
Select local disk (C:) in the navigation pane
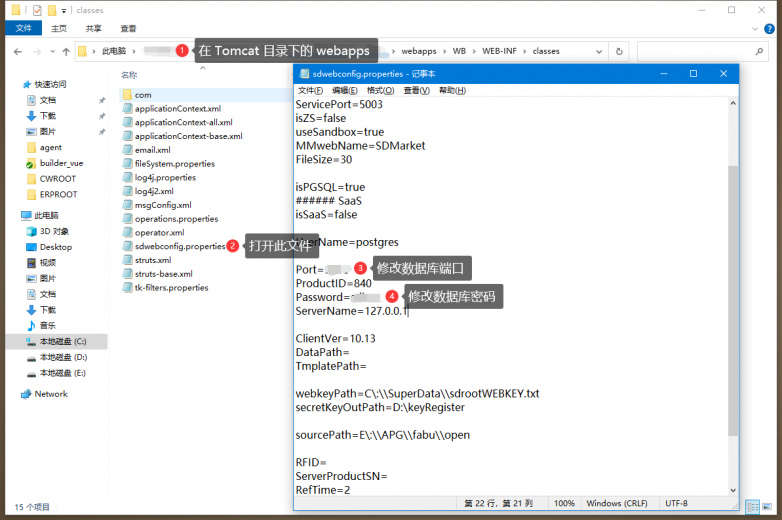click(x=62, y=341)
